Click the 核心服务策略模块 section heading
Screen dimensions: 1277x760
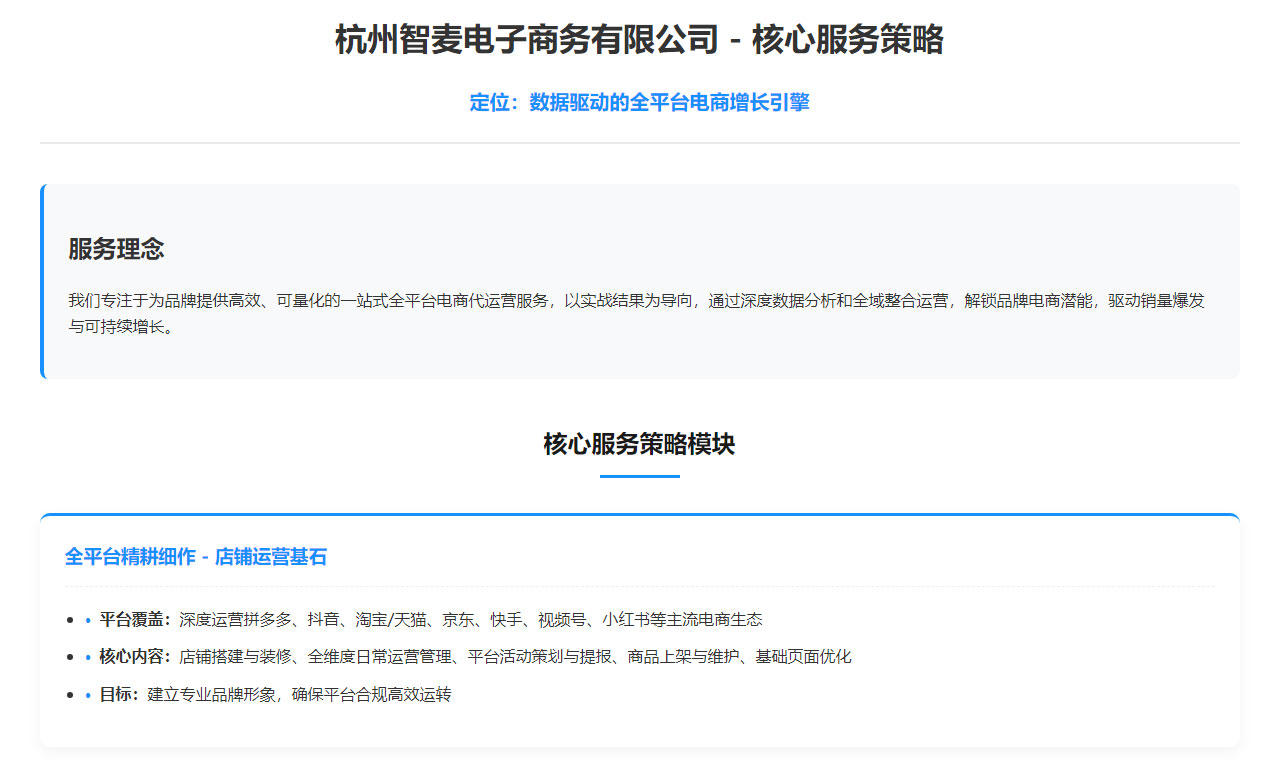(639, 444)
